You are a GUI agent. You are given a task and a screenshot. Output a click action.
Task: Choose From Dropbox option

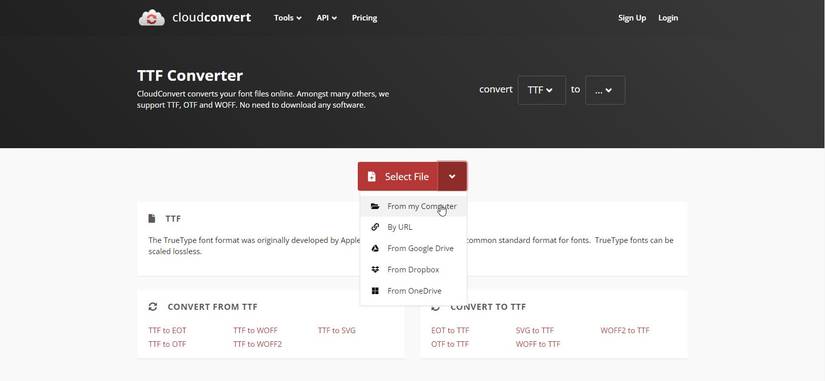(x=413, y=269)
